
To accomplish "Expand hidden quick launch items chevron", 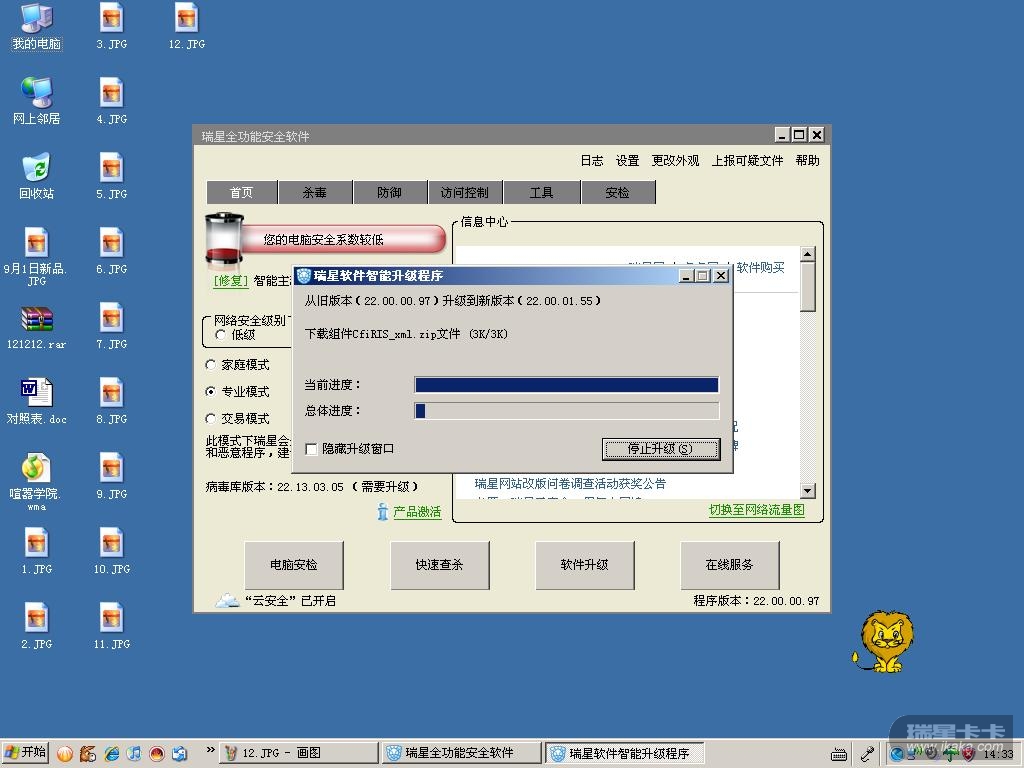I will point(210,750).
